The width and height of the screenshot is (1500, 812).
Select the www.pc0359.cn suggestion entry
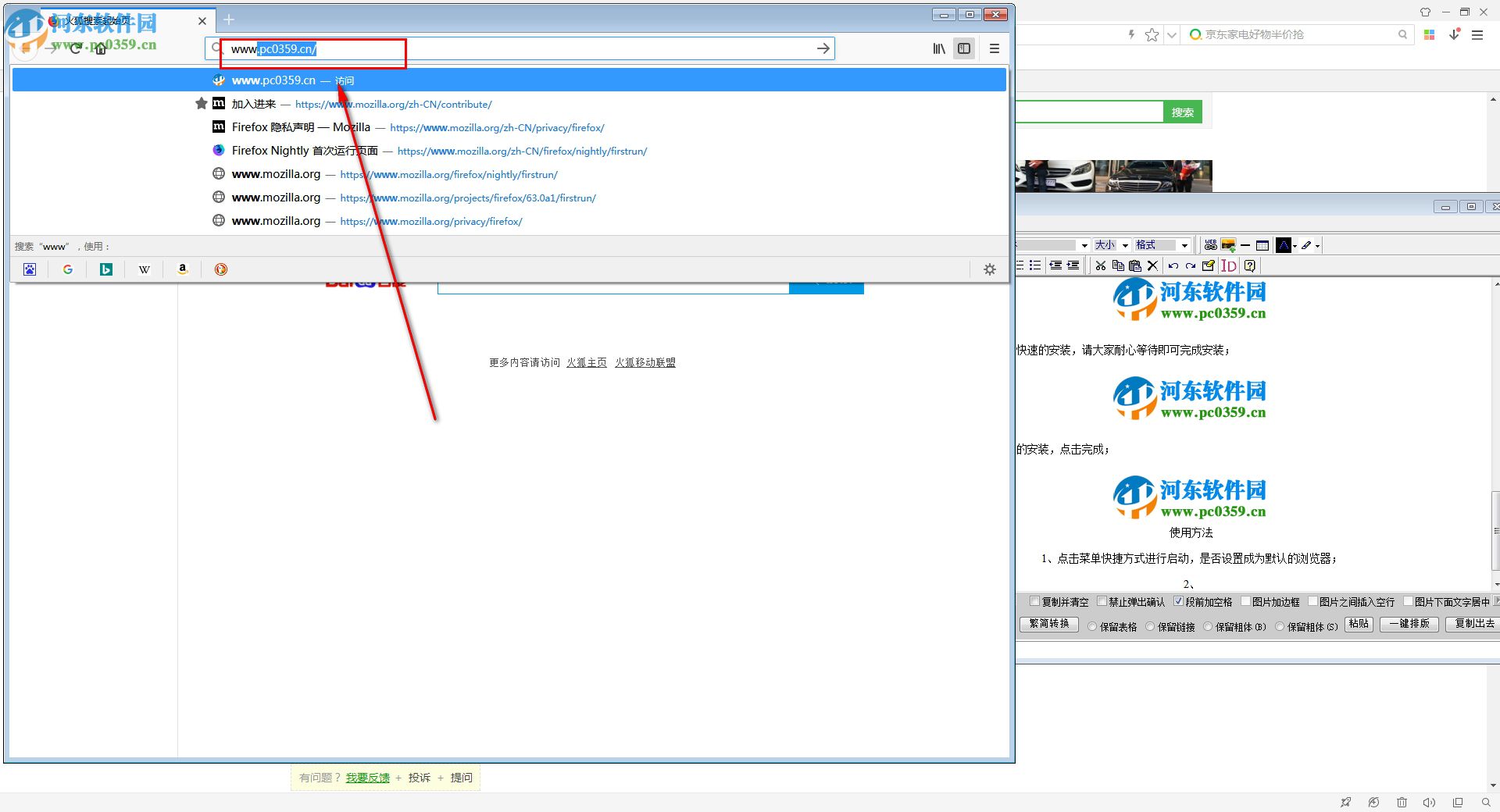pyautogui.click(x=273, y=80)
